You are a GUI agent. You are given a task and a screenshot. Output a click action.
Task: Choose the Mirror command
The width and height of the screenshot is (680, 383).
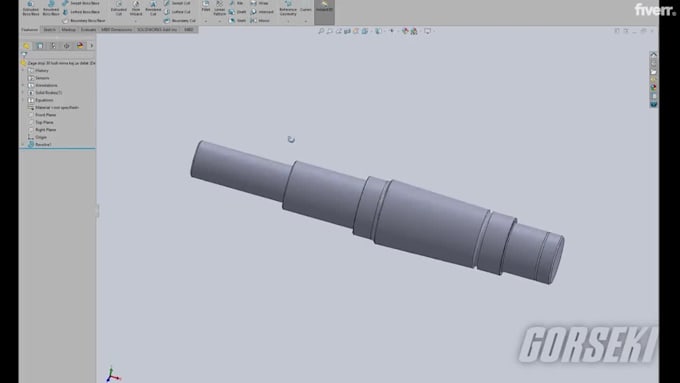coord(260,20)
